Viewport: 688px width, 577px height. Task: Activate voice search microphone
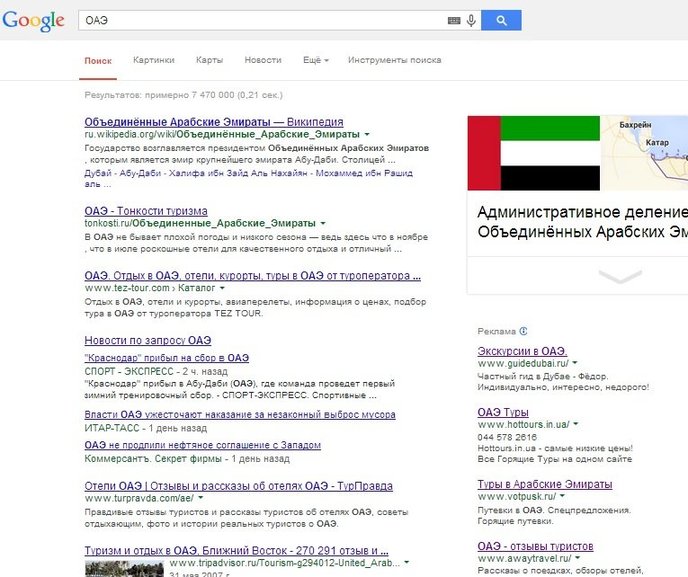(471, 21)
